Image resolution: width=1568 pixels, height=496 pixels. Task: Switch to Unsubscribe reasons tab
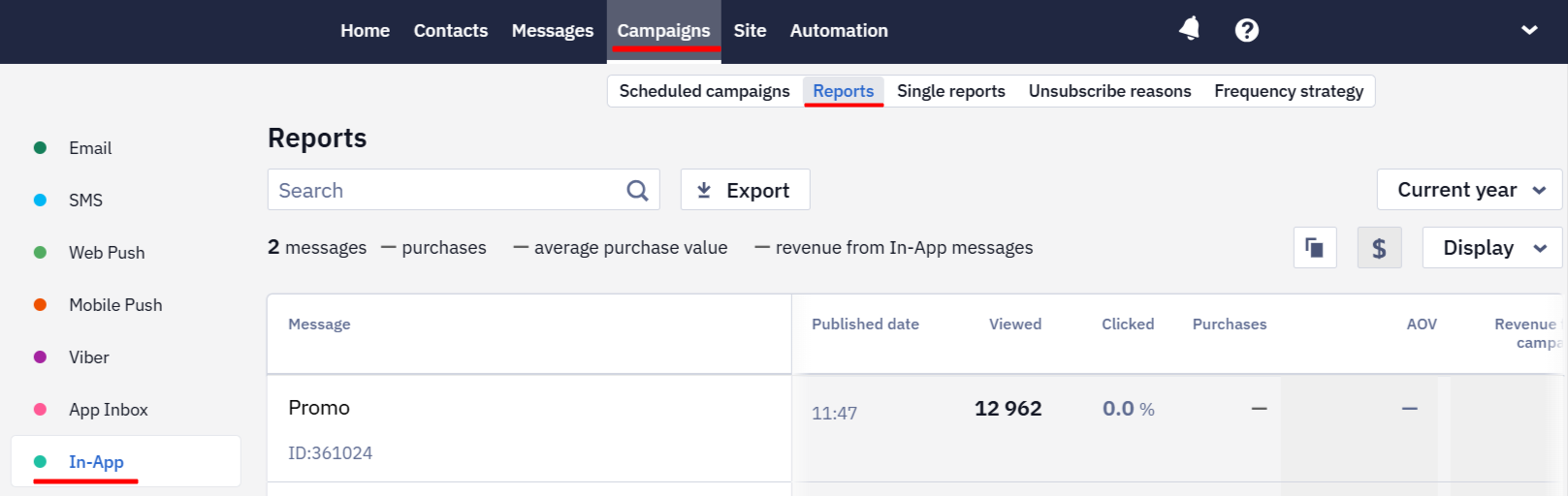(1110, 91)
